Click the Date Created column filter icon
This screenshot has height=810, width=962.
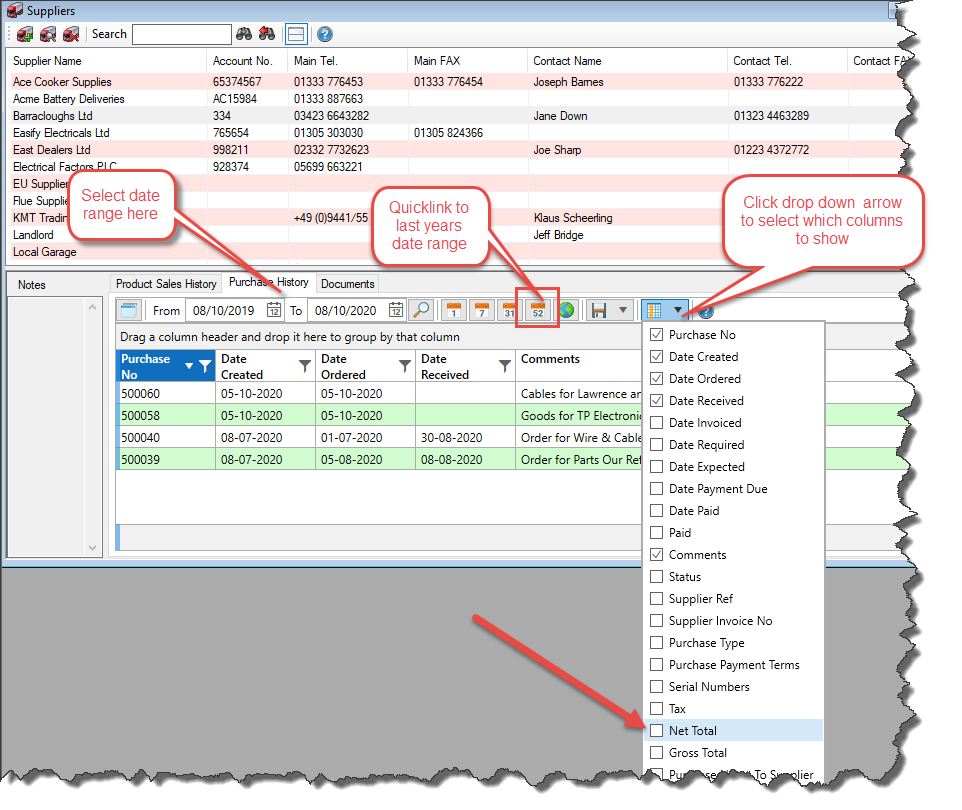point(305,367)
